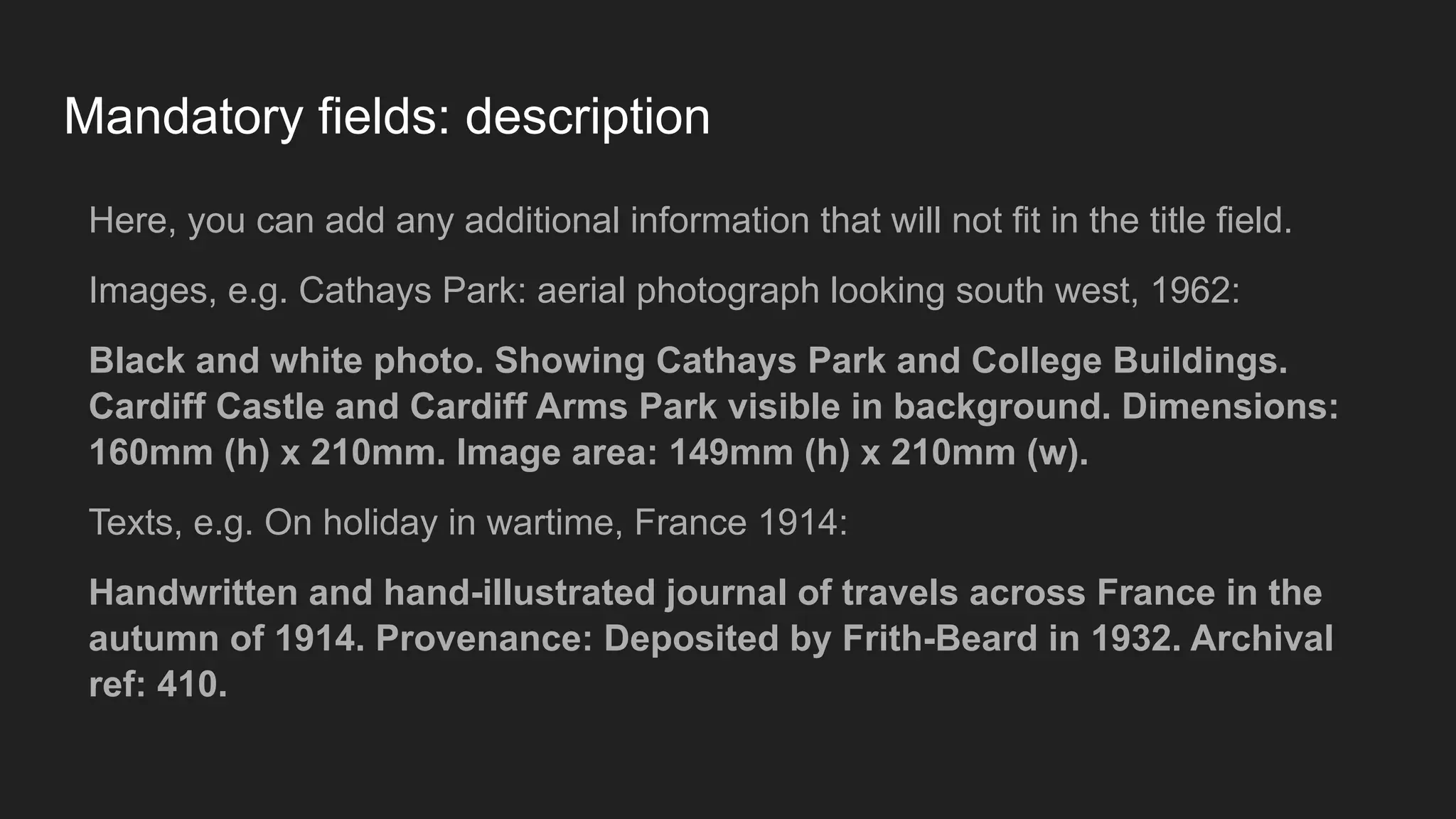
Task: Click the 'College Buildings.' phrase
Action: coord(1129,360)
